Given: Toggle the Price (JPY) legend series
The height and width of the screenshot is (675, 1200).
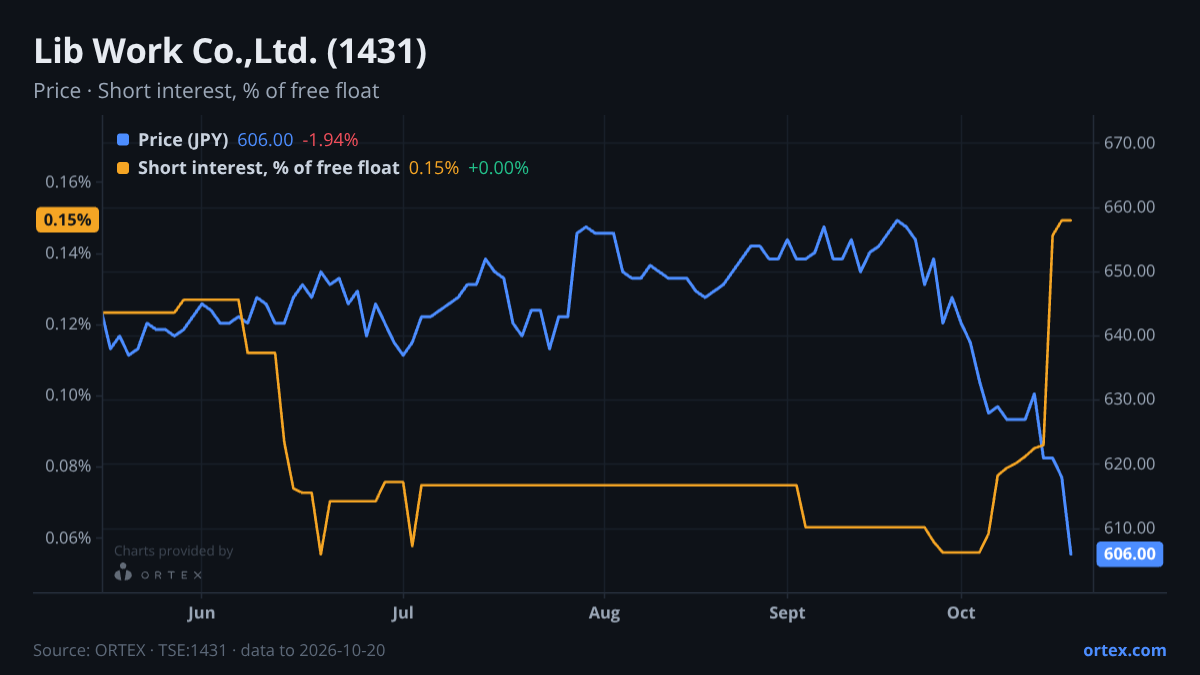Looking at the screenshot, I should click(x=183, y=140).
